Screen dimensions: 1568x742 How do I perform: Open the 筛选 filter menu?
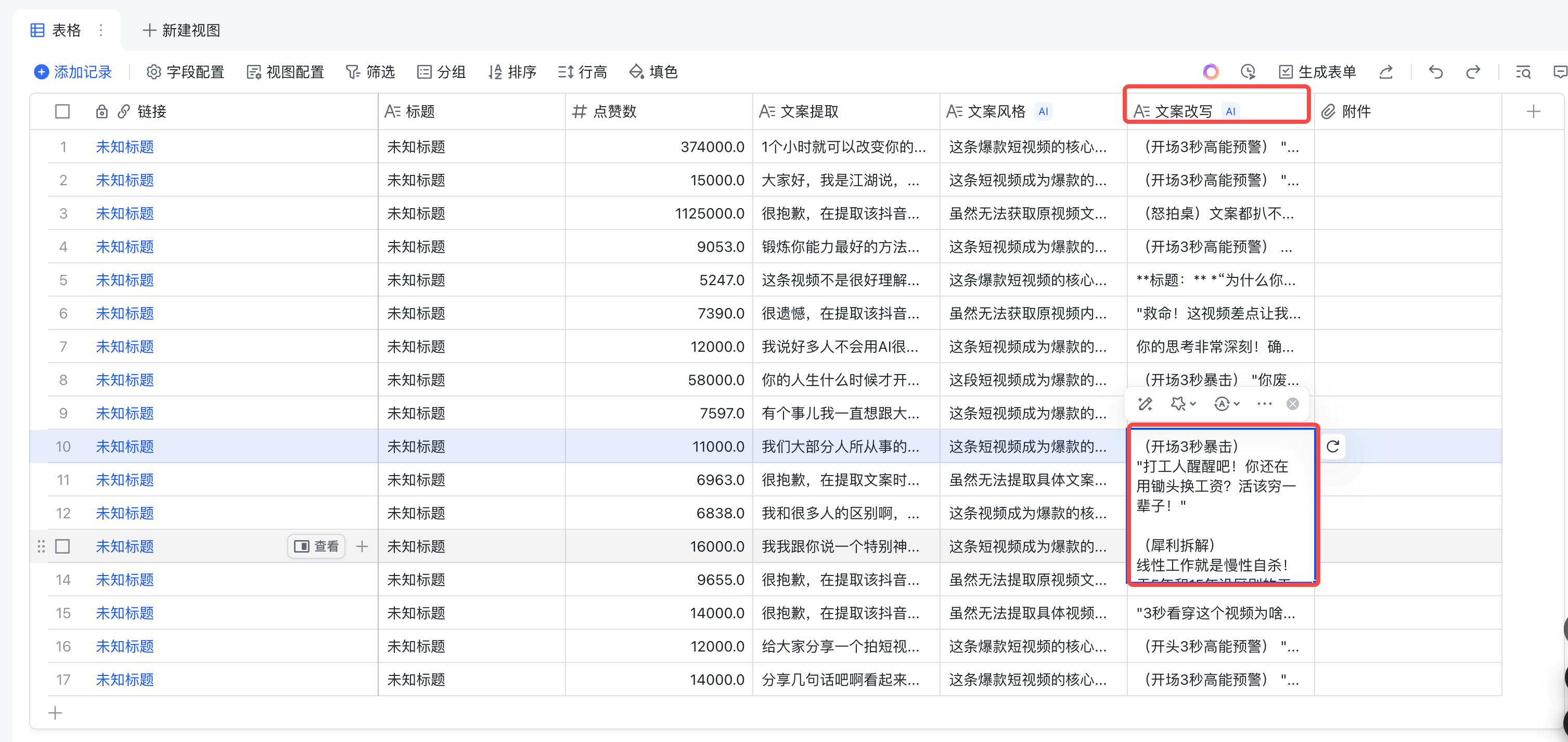[x=370, y=72]
